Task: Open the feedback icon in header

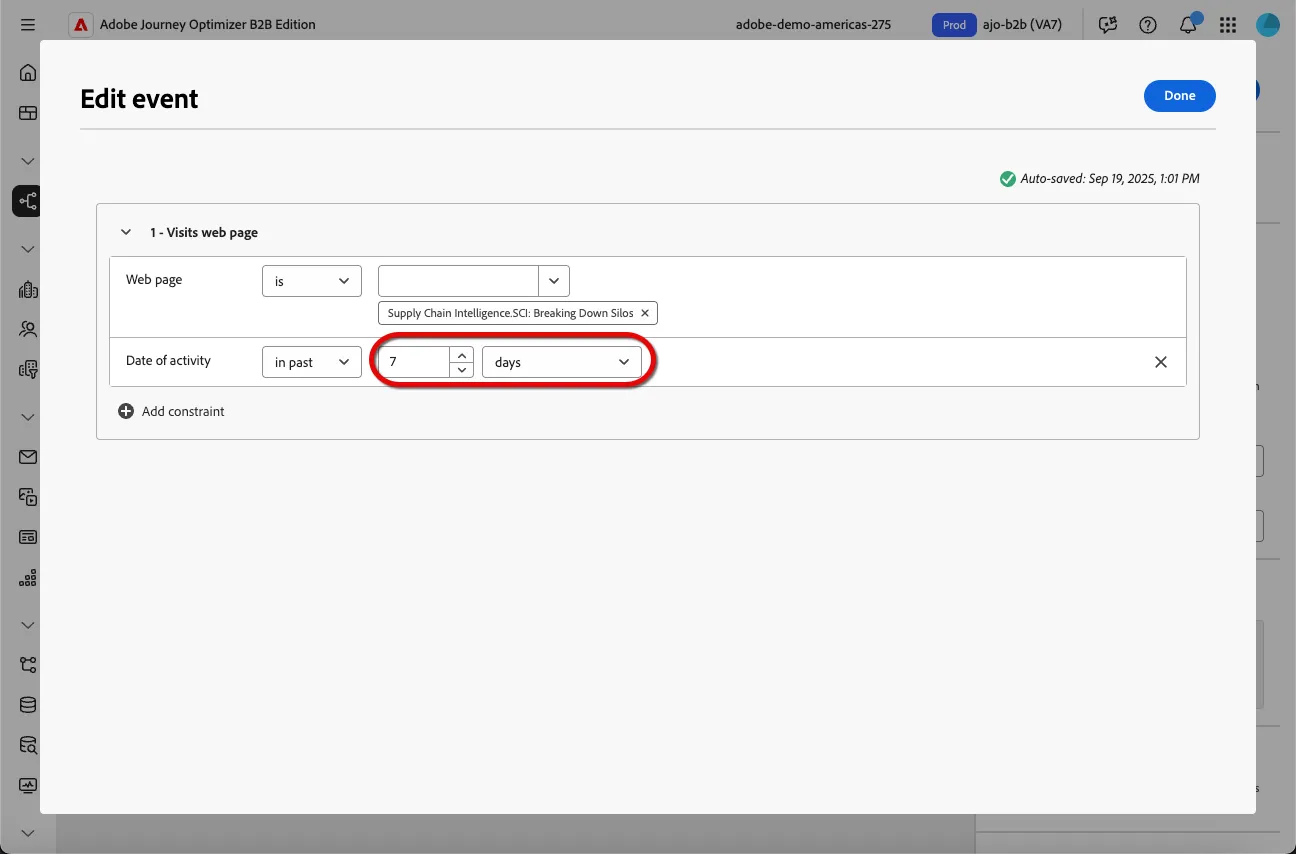Action: 1107,25
